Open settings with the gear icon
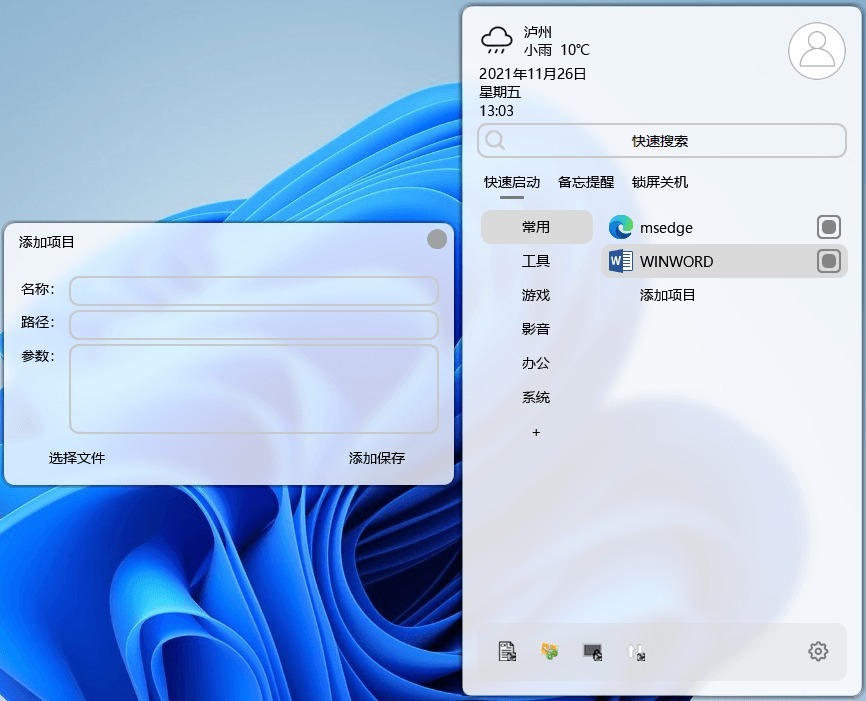 click(x=818, y=652)
